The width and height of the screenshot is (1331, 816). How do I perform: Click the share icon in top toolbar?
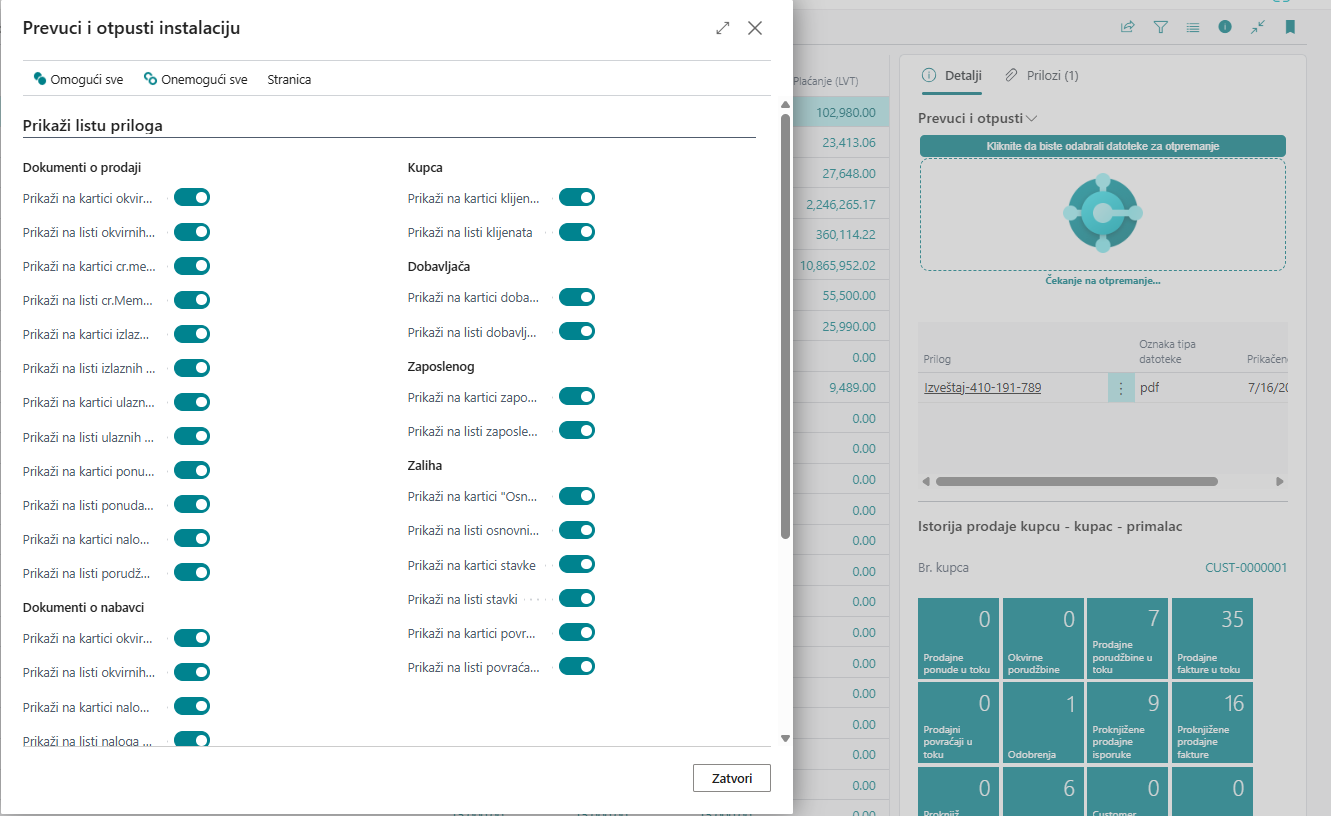(1128, 27)
